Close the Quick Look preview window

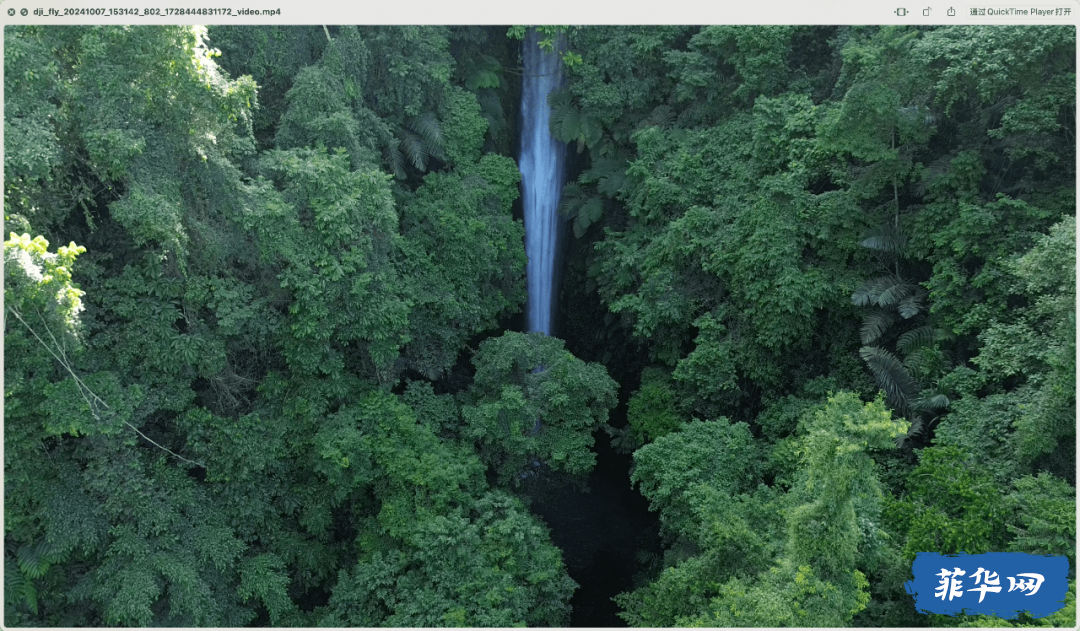(x=11, y=12)
